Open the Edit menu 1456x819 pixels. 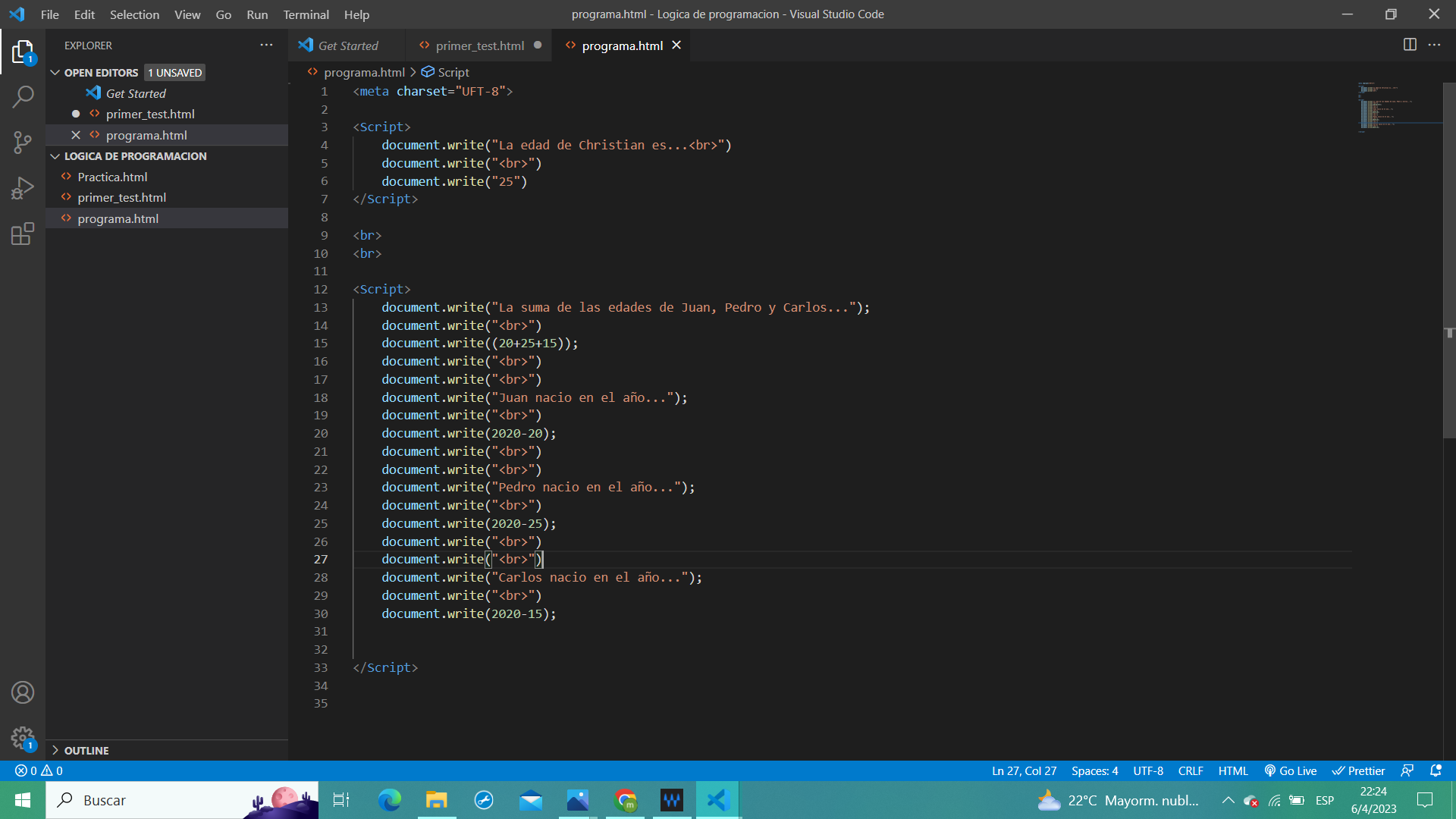(84, 14)
